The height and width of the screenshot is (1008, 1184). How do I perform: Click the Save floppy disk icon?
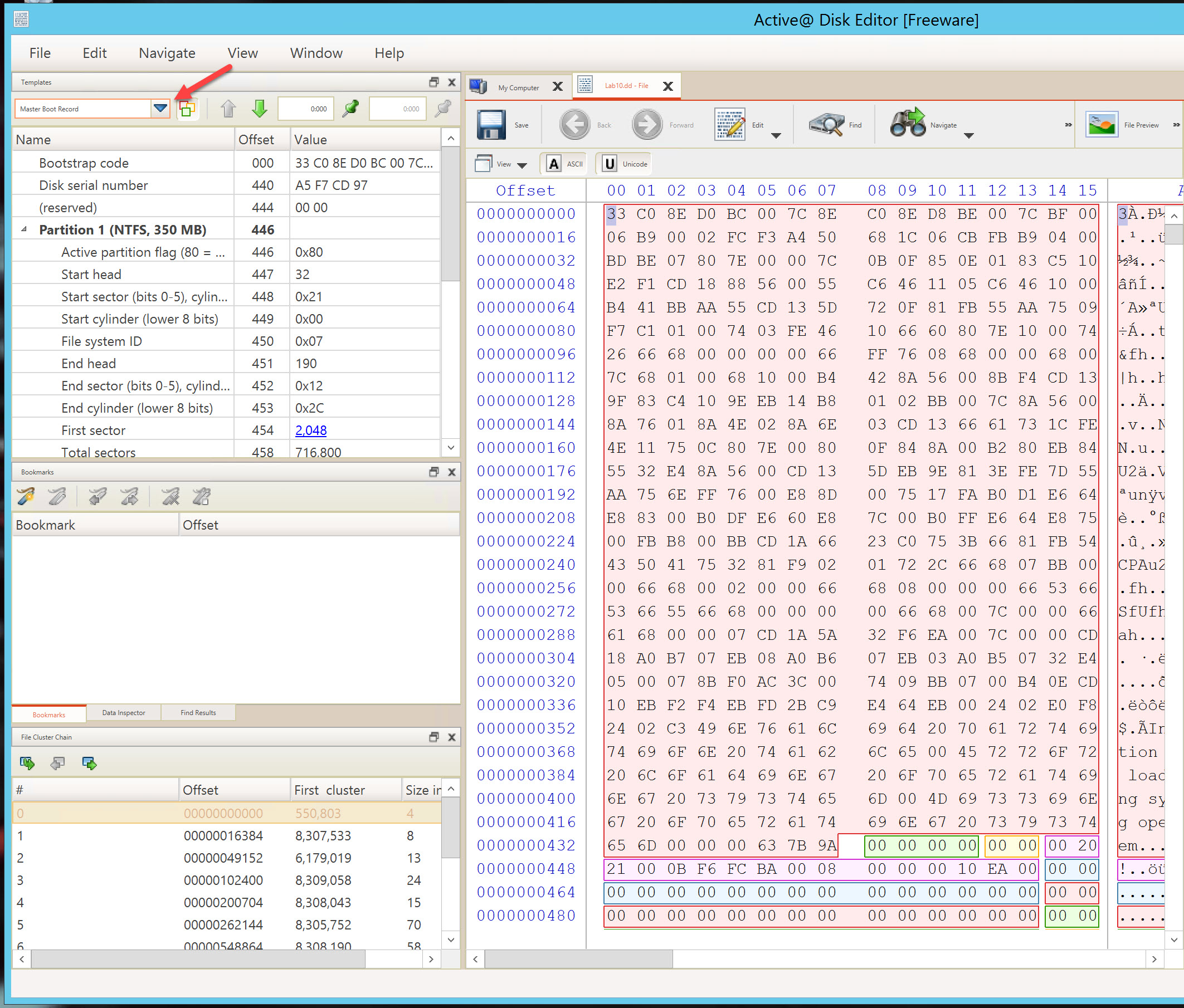point(491,125)
